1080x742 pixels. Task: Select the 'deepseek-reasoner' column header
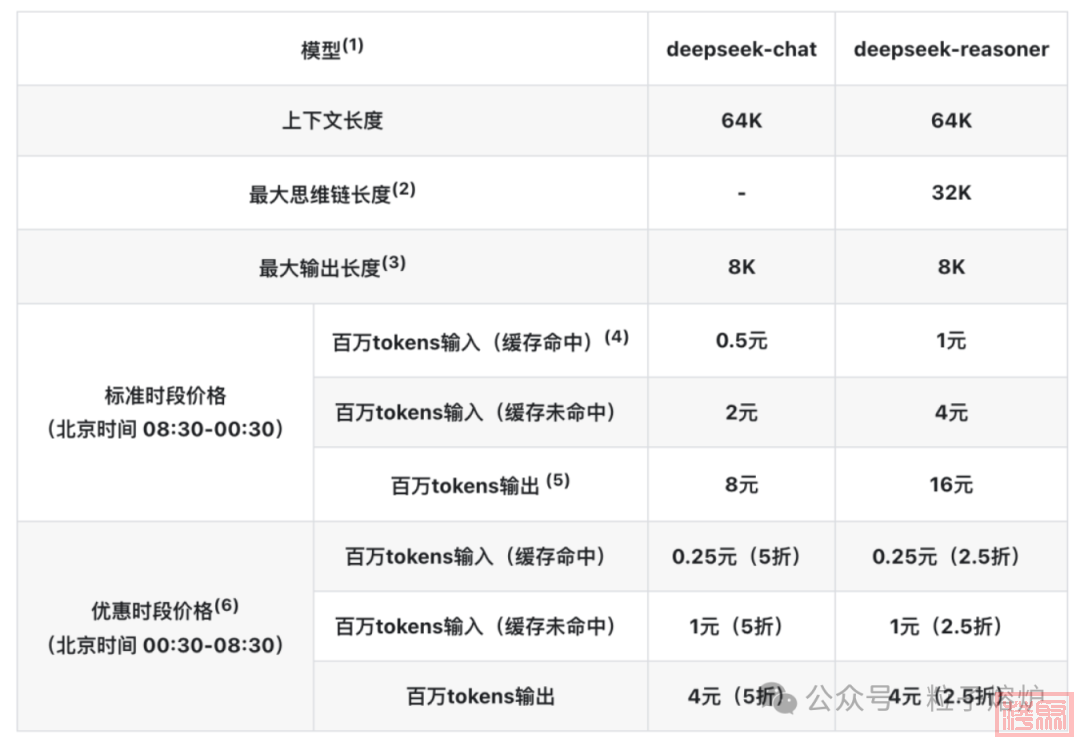[x=951, y=49]
